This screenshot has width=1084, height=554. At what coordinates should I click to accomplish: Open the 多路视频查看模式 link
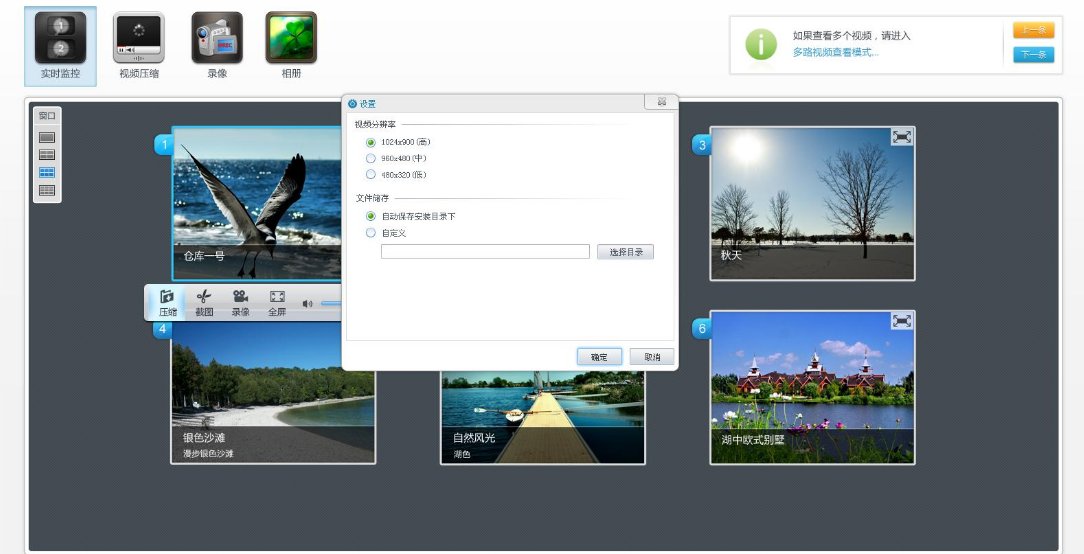tap(836, 52)
